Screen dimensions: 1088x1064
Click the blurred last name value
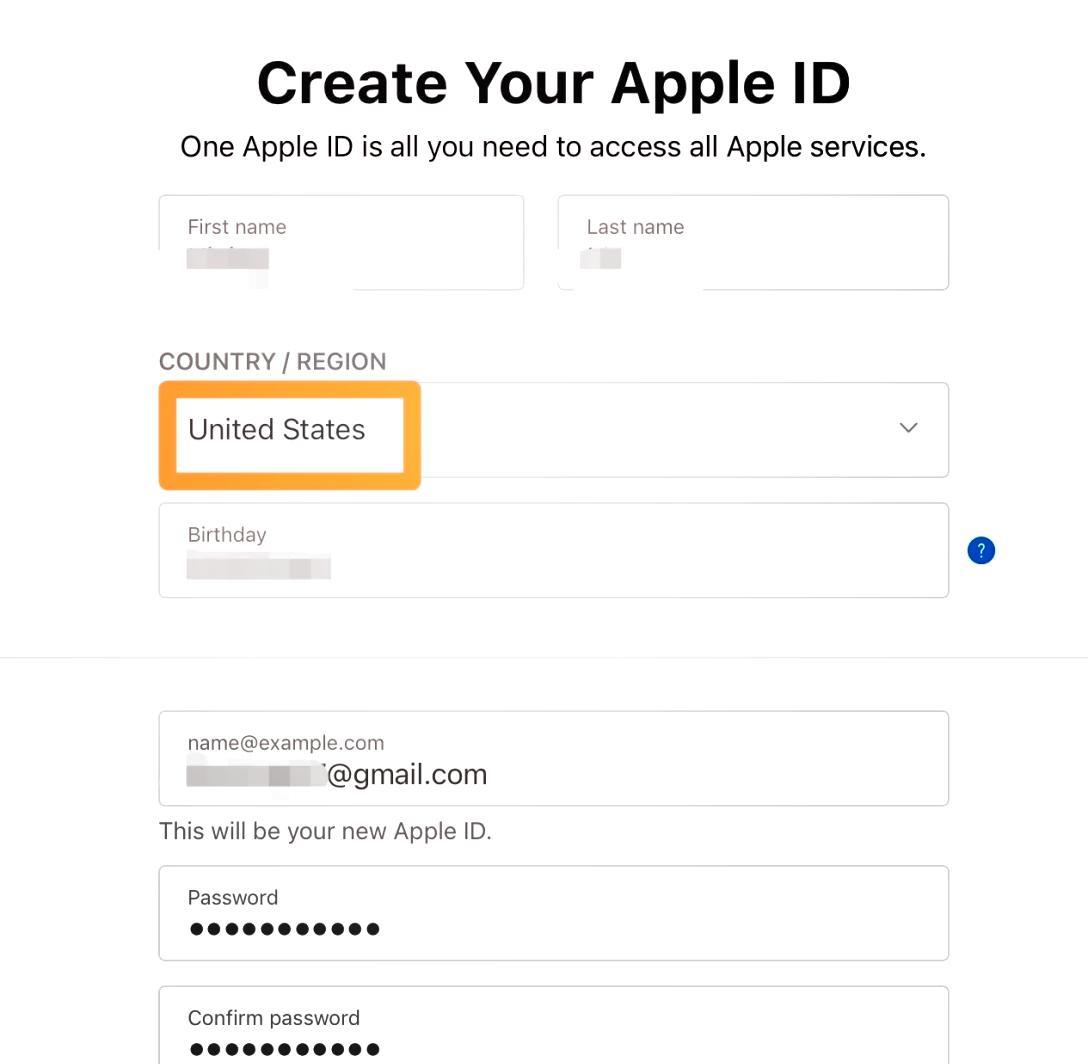(601, 258)
